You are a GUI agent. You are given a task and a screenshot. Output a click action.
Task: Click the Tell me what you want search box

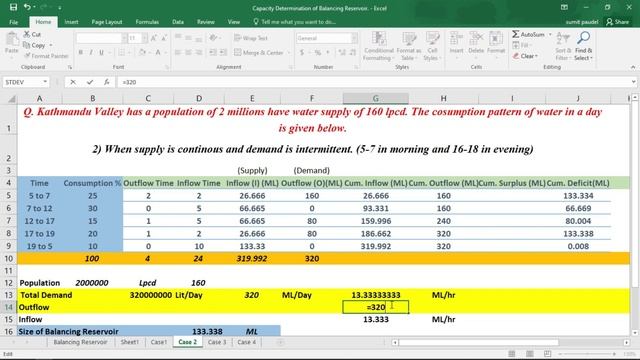(x=295, y=22)
